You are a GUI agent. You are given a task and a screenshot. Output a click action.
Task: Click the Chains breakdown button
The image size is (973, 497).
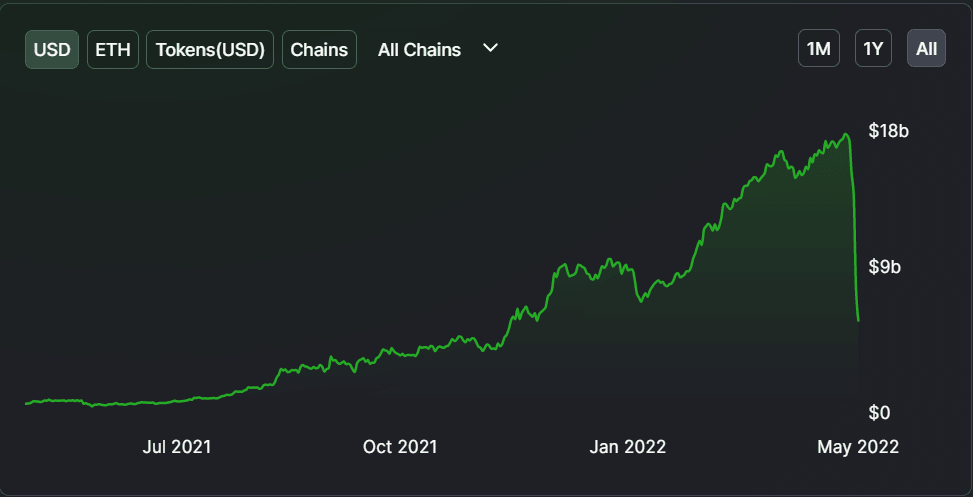point(319,49)
